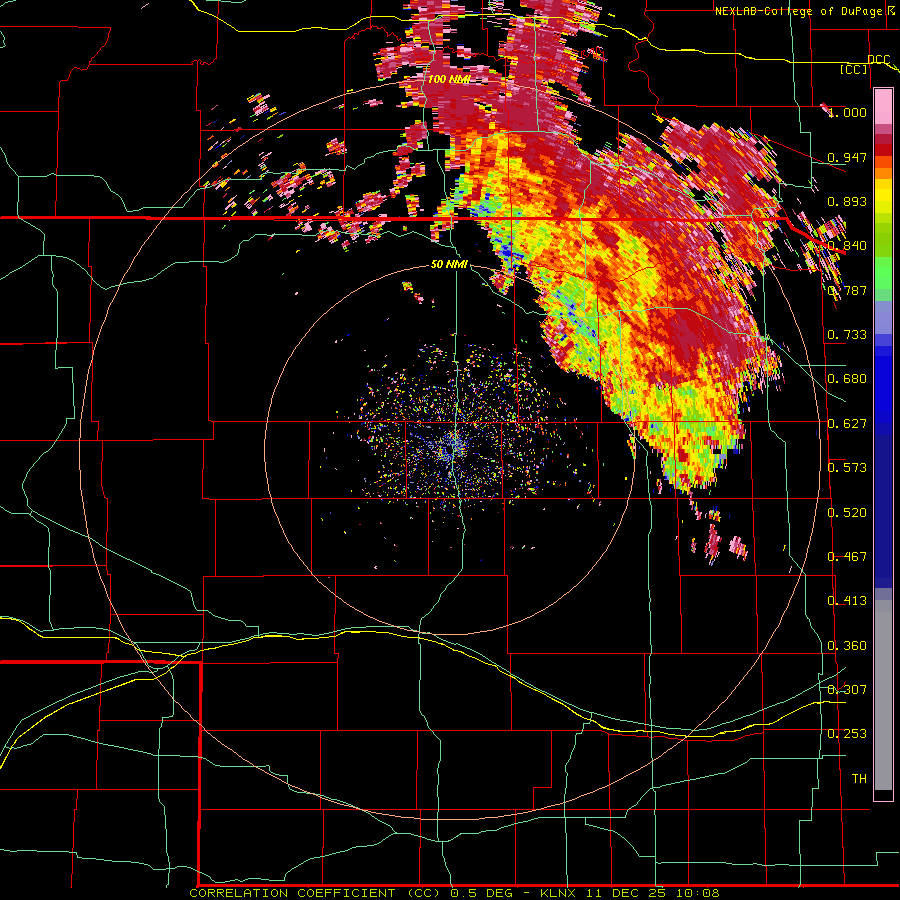The height and width of the screenshot is (900, 900).
Task: Select the 0.680 scale value
Action: 847,378
